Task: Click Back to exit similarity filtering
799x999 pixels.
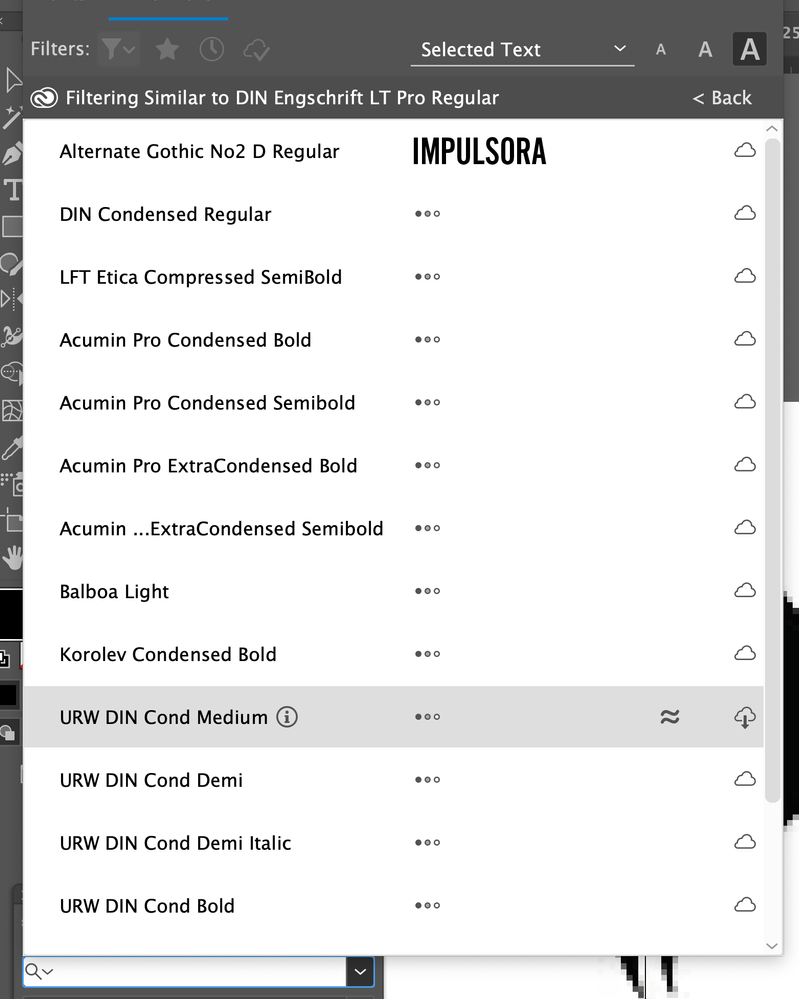Action: click(722, 97)
